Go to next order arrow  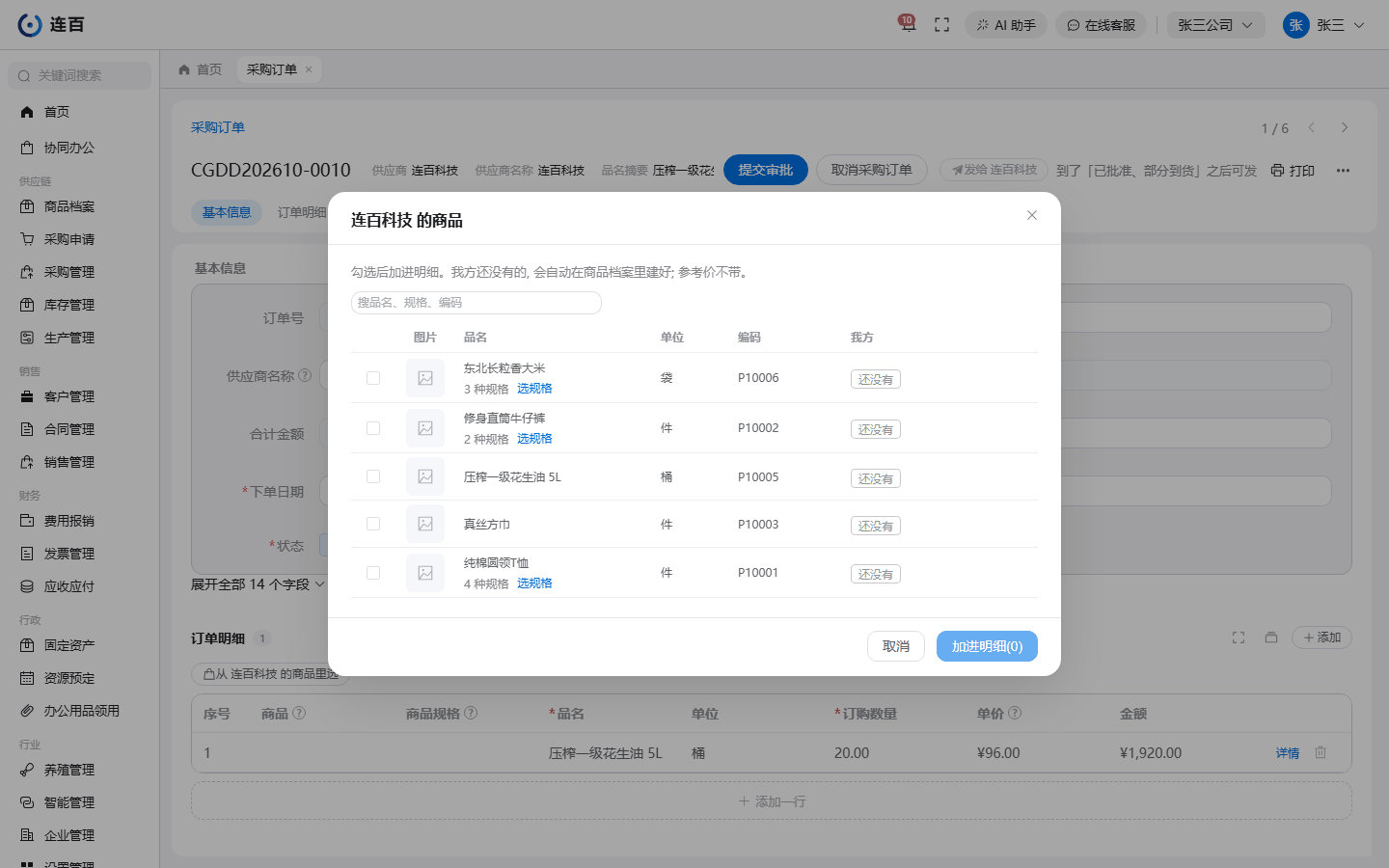coord(1345,127)
